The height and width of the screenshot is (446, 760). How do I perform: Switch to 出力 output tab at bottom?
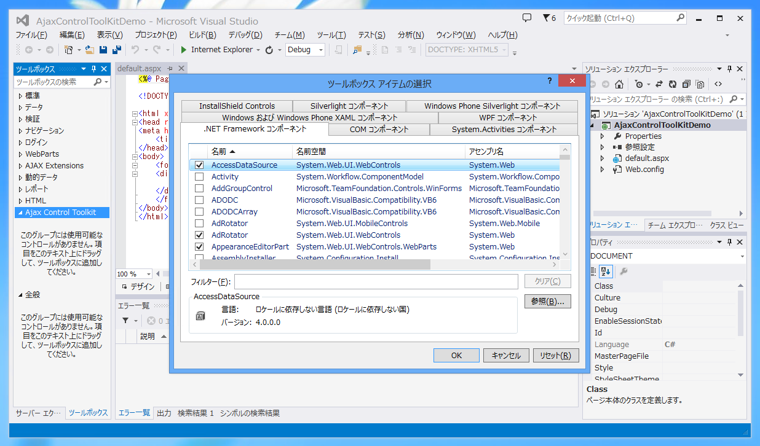(x=164, y=413)
